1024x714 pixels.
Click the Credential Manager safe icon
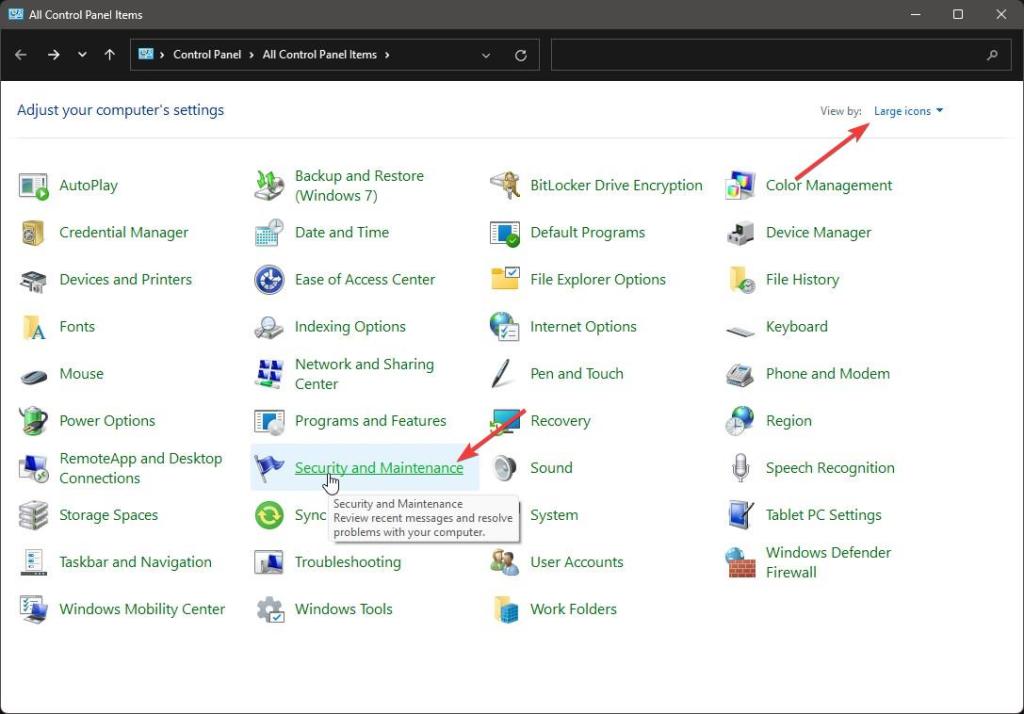[33, 233]
